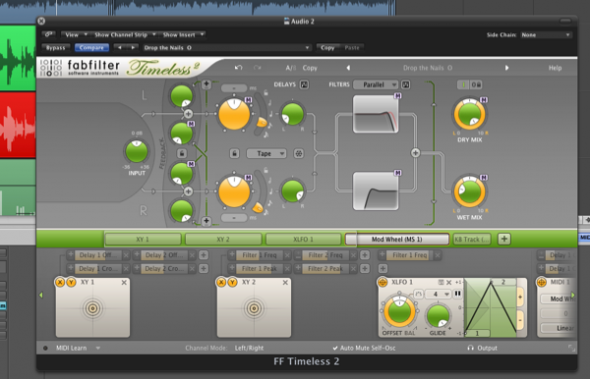Image resolution: width=590 pixels, height=379 pixels.
Task: Click the Delay 1 Off modulation slot
Action: (x=98, y=255)
